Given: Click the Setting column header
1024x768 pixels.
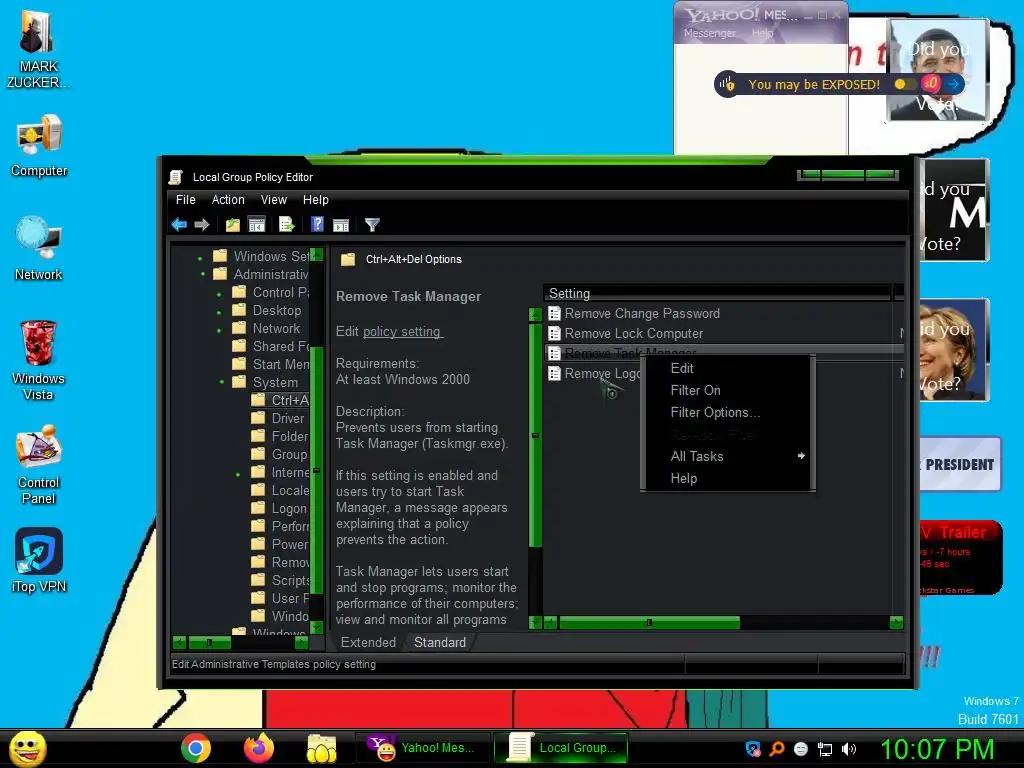Looking at the screenshot, I should point(717,293).
